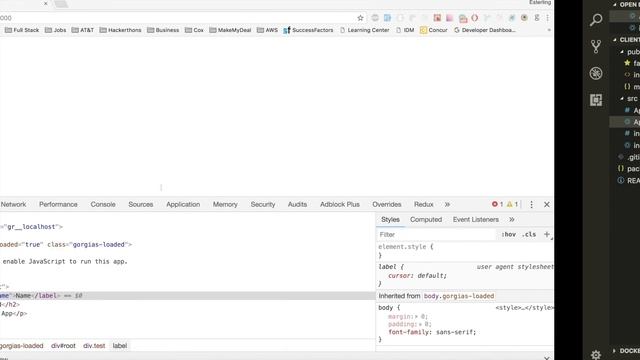Viewport: 640px width, 360px height.
Task: Open Search in VS Code activity bar
Action: pyautogui.click(x=596, y=20)
